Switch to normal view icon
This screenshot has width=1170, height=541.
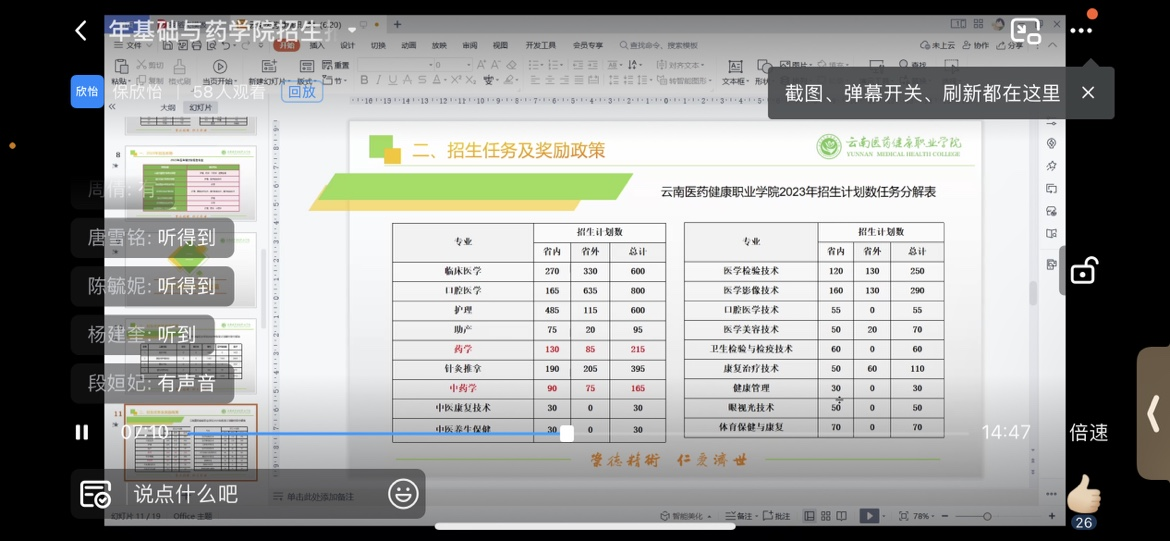point(809,516)
